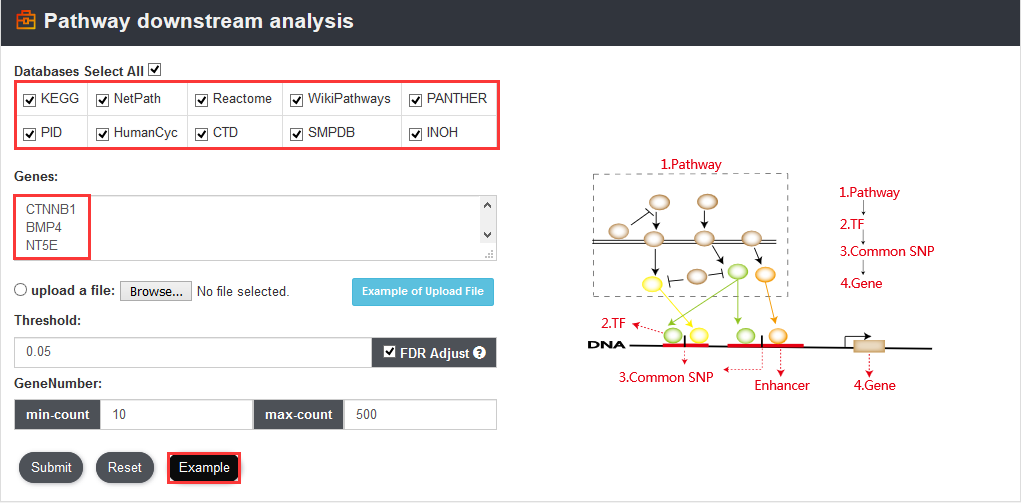Submit the pathway analysis form
Image resolution: width=1021 pixels, height=504 pixels.
click(51, 467)
